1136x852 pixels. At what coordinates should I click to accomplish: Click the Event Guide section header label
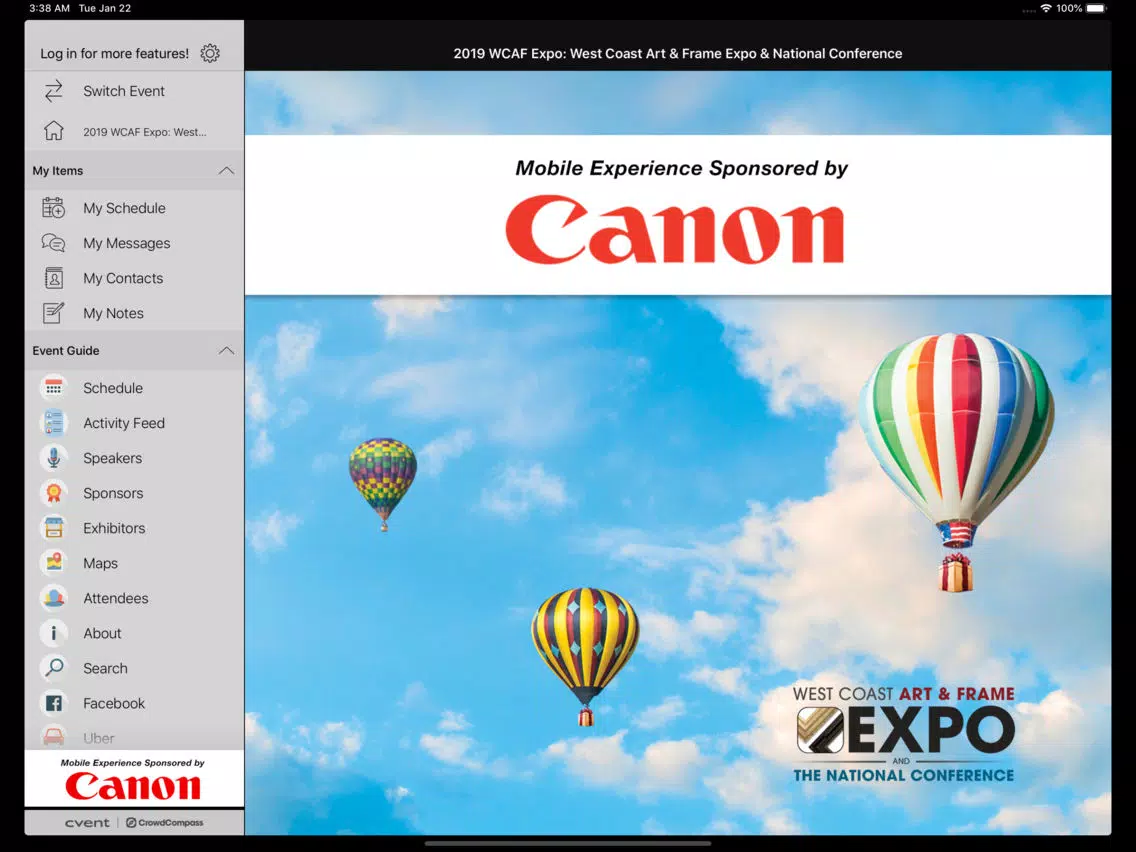point(66,351)
